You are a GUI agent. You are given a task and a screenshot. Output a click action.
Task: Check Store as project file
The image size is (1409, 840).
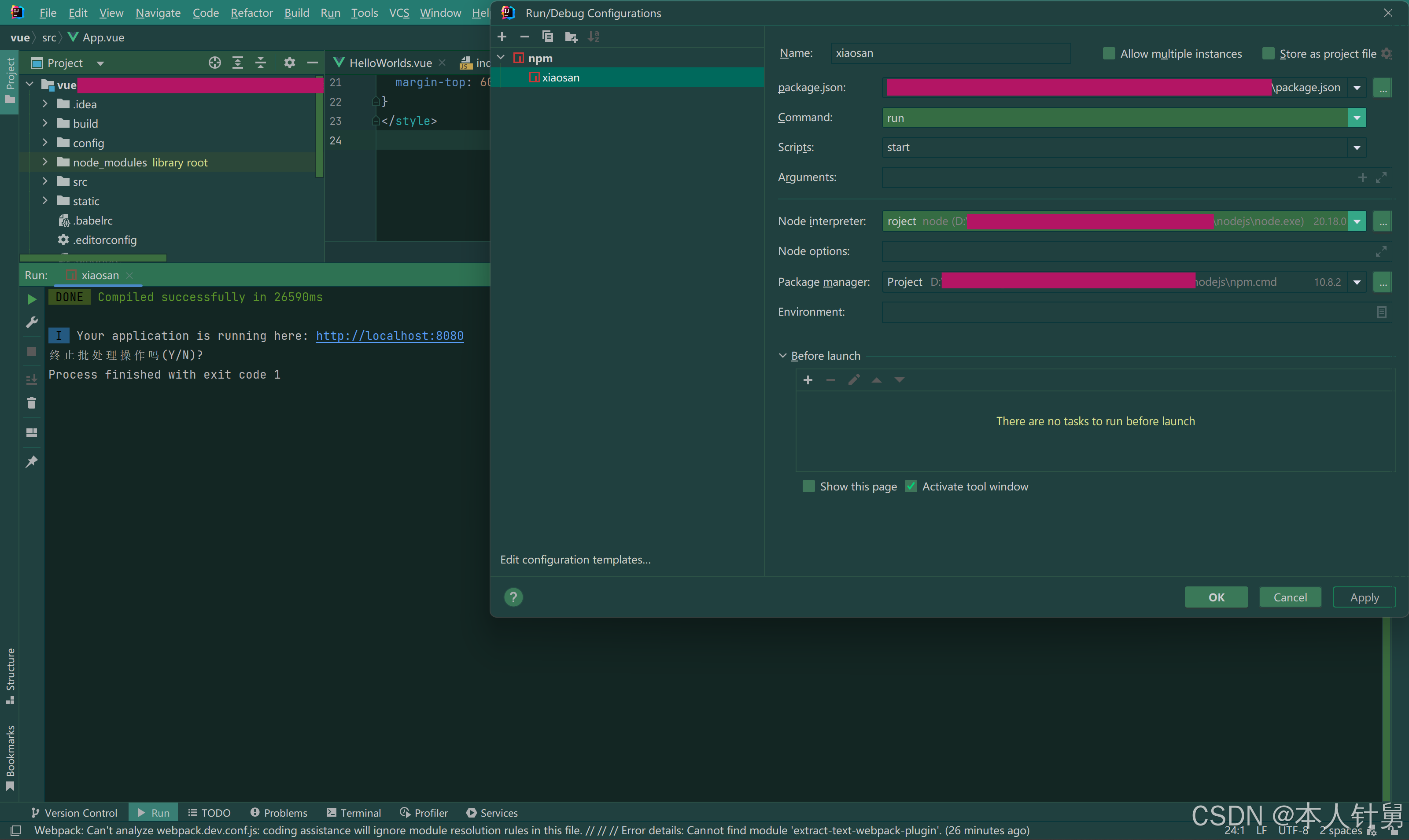coord(1268,54)
